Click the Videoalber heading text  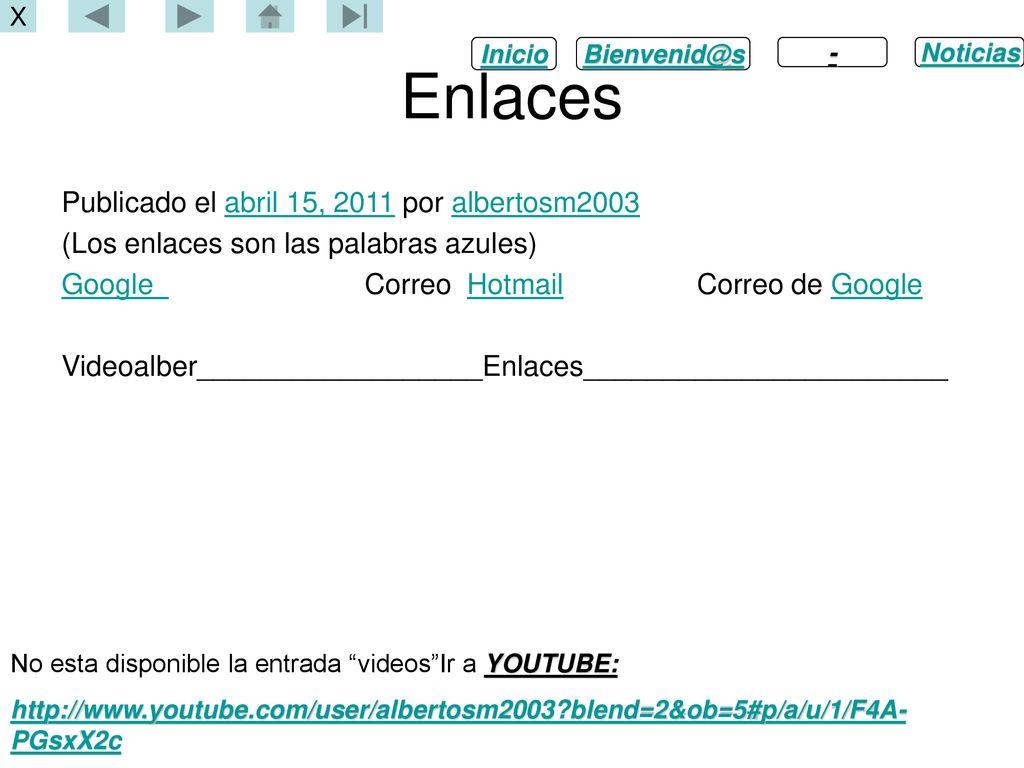pos(129,366)
